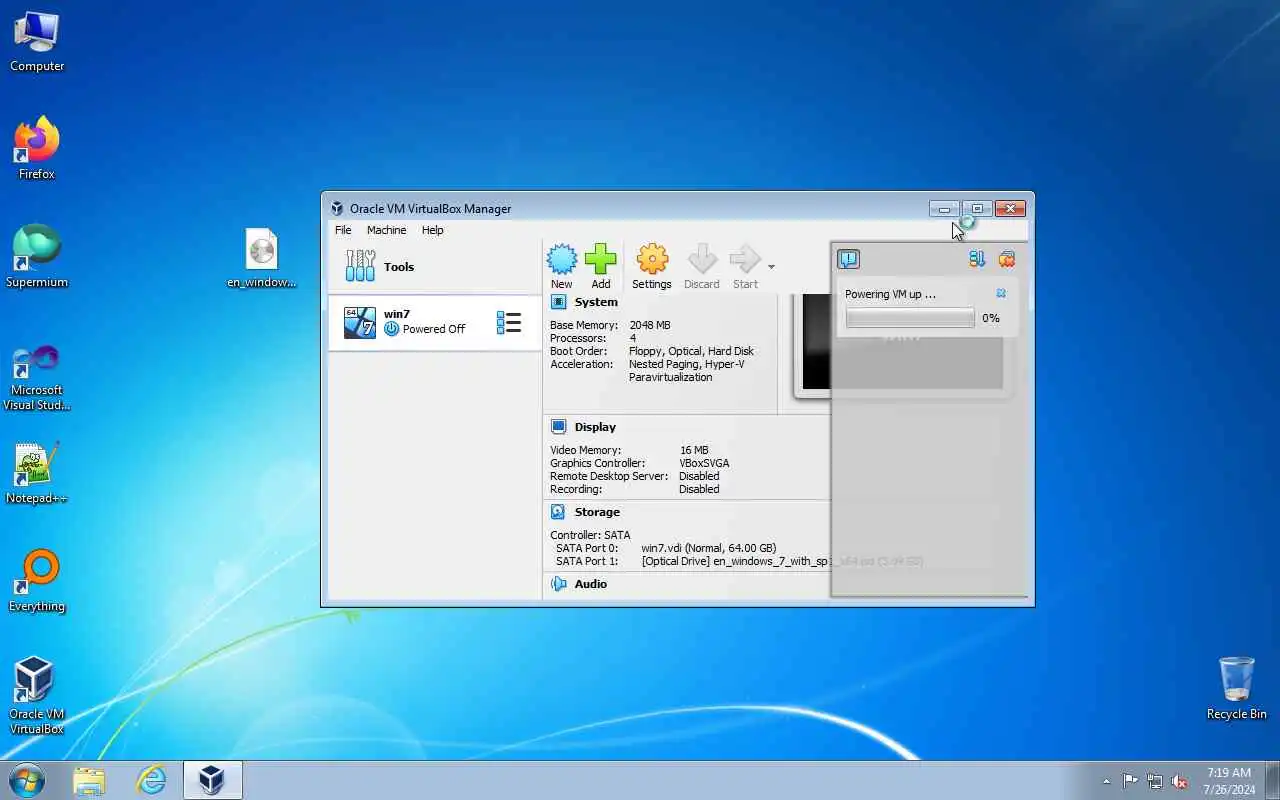Open the Help menu
The image size is (1280, 800).
pyautogui.click(x=432, y=230)
